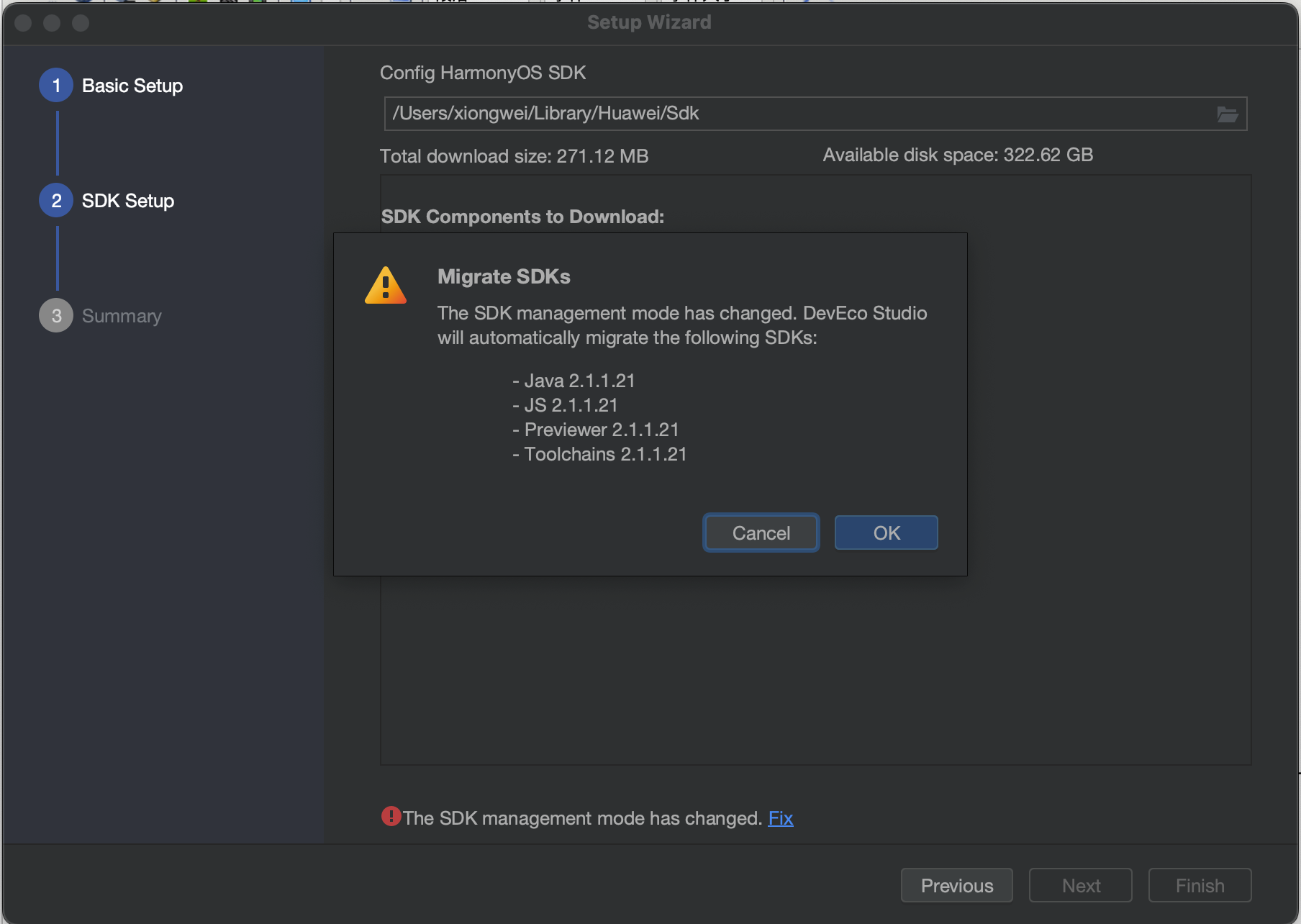Click the Total download size 271.12 MB text

514,156
